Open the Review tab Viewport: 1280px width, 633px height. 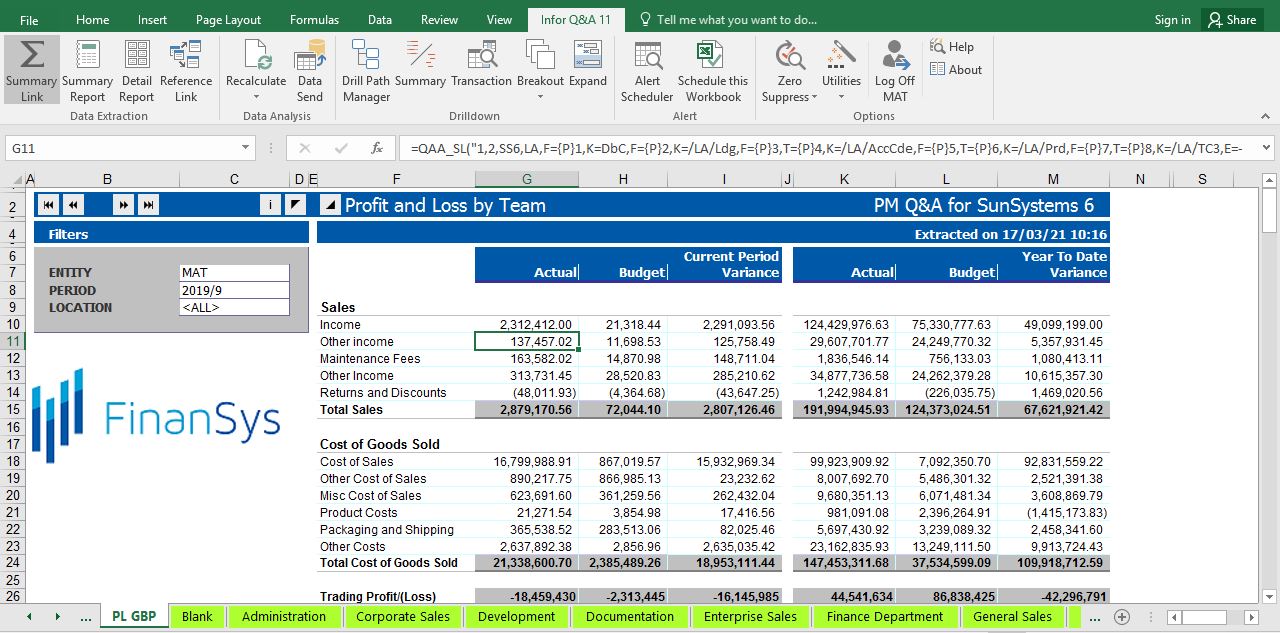click(439, 20)
